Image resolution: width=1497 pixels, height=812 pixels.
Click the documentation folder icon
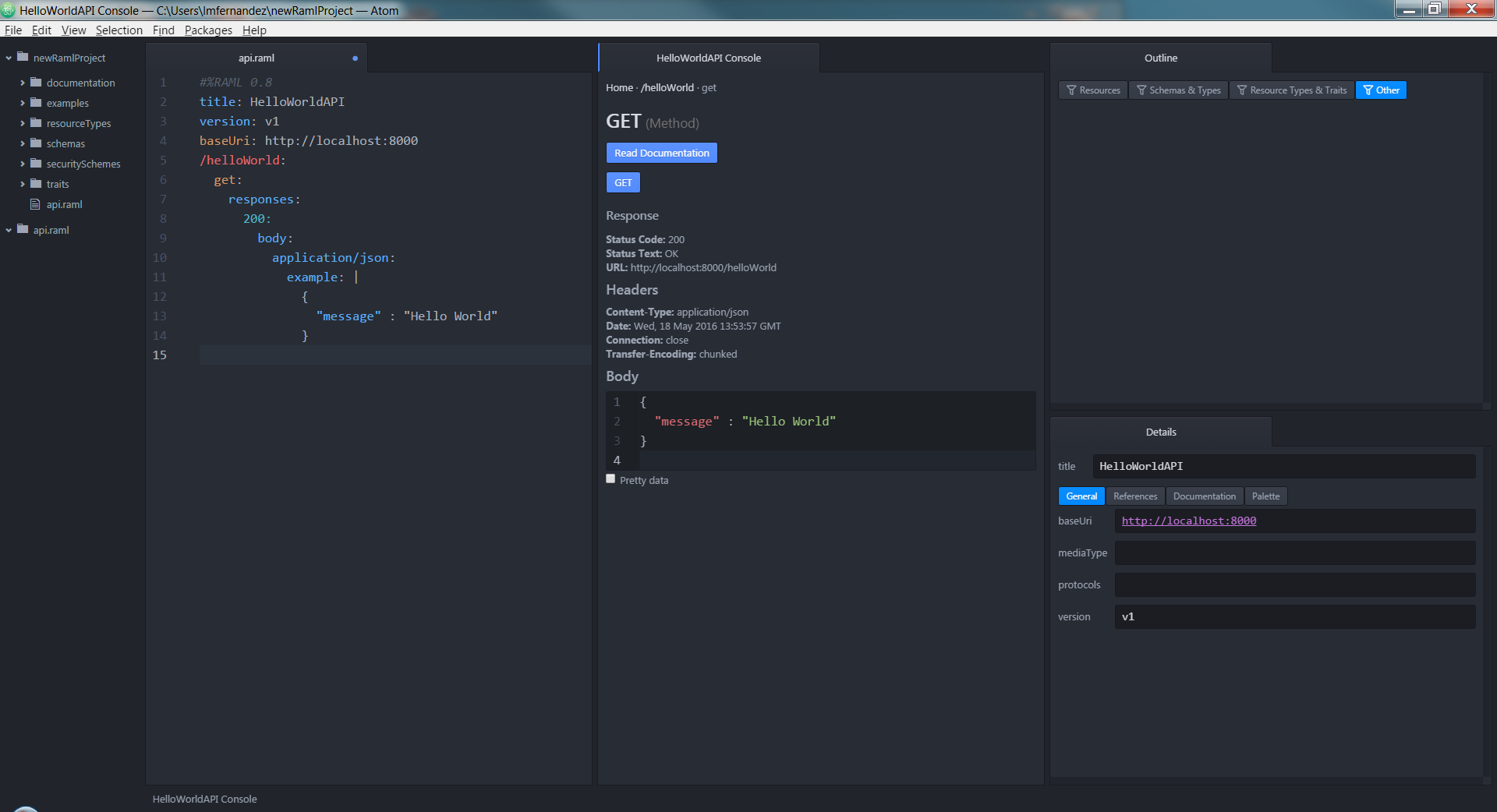coord(36,82)
